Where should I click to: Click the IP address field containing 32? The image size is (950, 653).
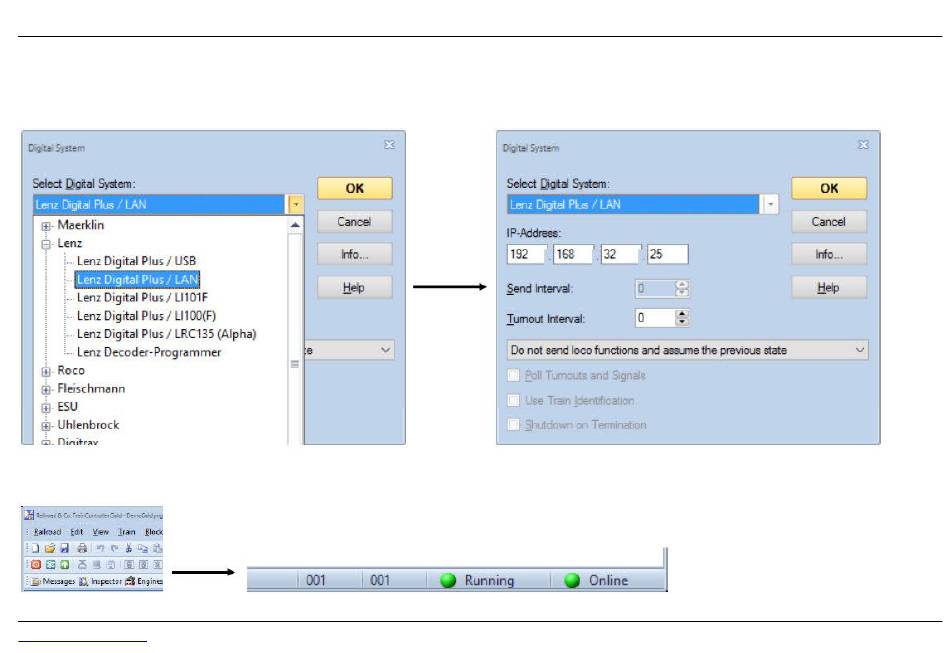point(619,254)
